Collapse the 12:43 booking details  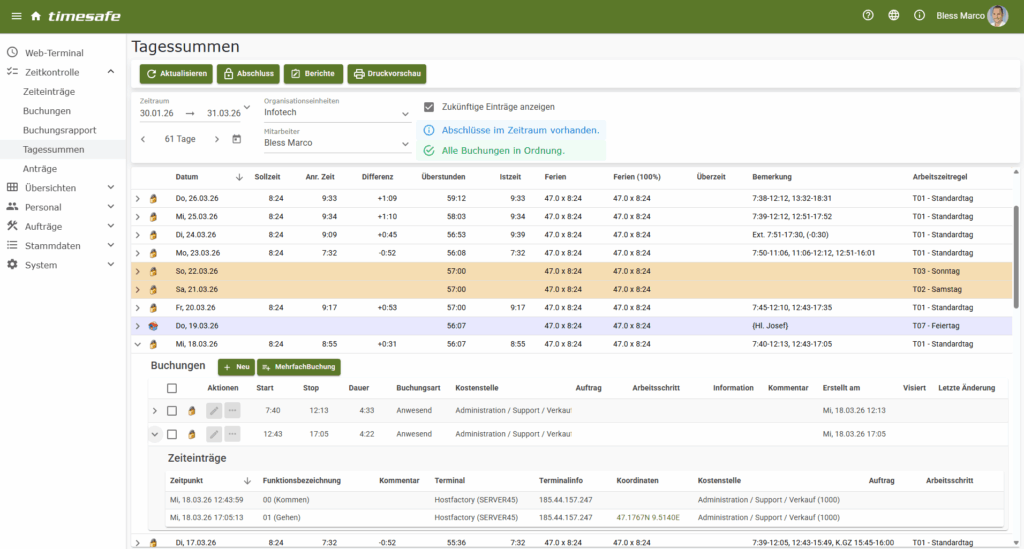(x=155, y=434)
